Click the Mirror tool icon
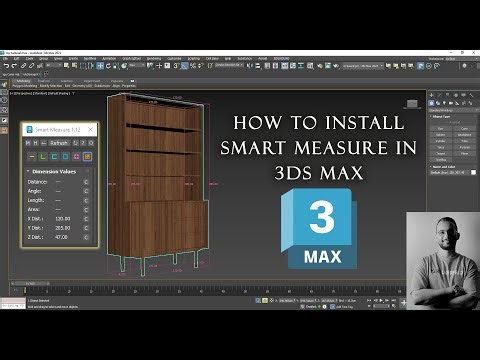Image resolution: width=480 pixels, height=360 pixels. [249, 66]
